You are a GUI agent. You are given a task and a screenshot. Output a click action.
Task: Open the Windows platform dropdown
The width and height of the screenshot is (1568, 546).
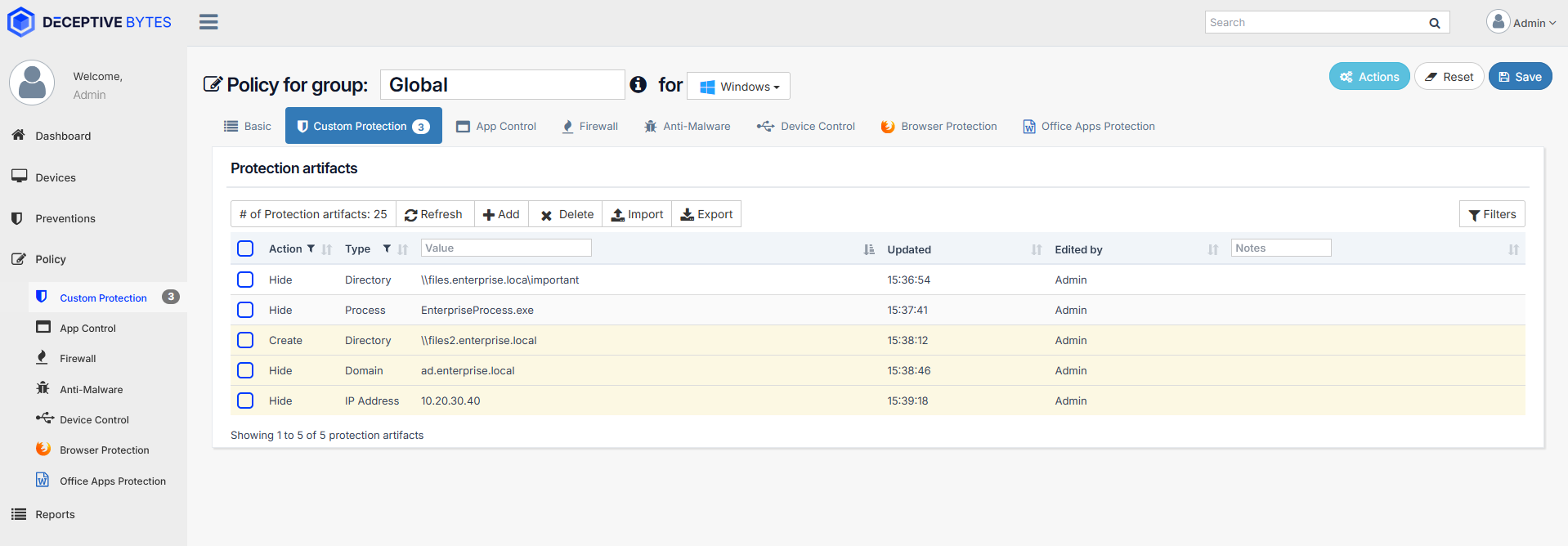tap(738, 86)
